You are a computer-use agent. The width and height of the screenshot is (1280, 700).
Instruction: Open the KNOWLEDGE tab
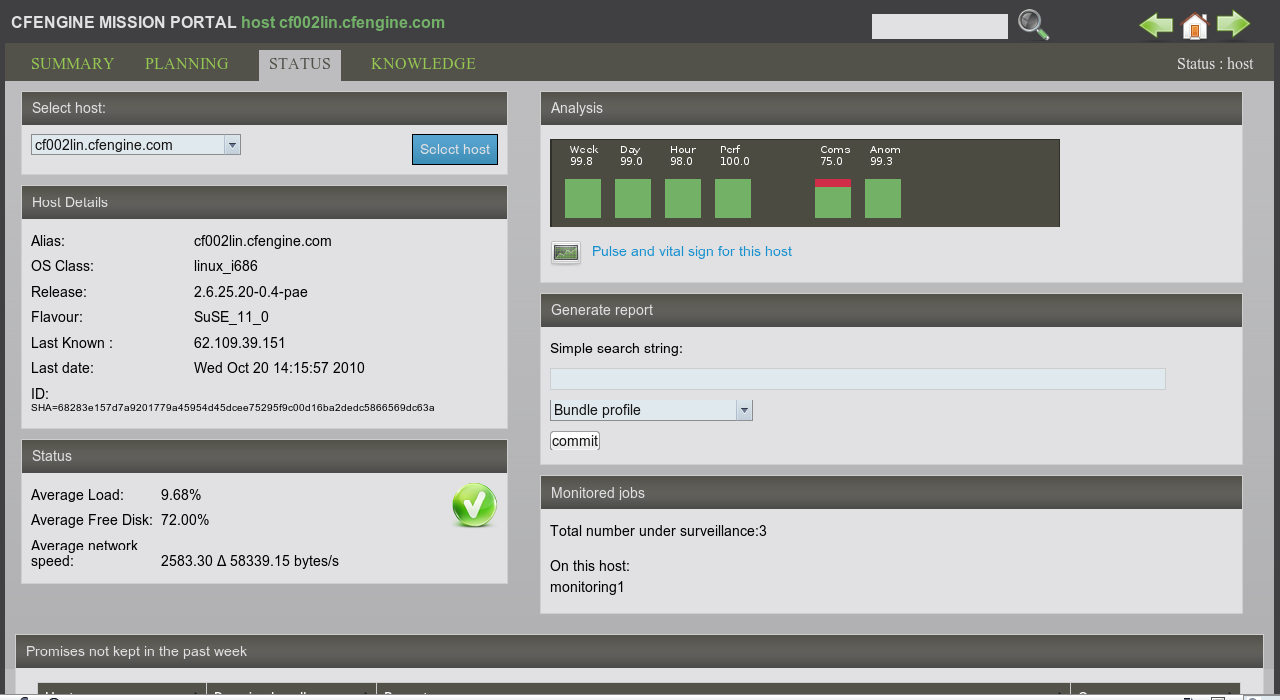(423, 64)
